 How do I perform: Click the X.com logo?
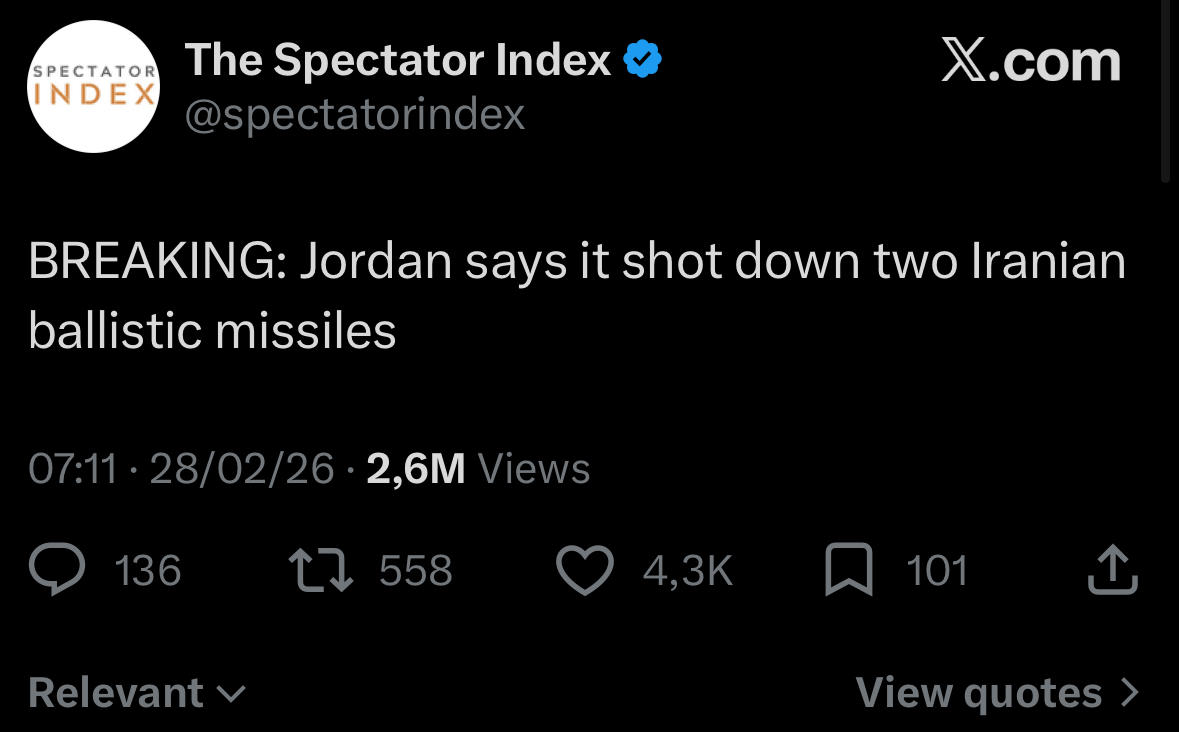[x=1031, y=62]
